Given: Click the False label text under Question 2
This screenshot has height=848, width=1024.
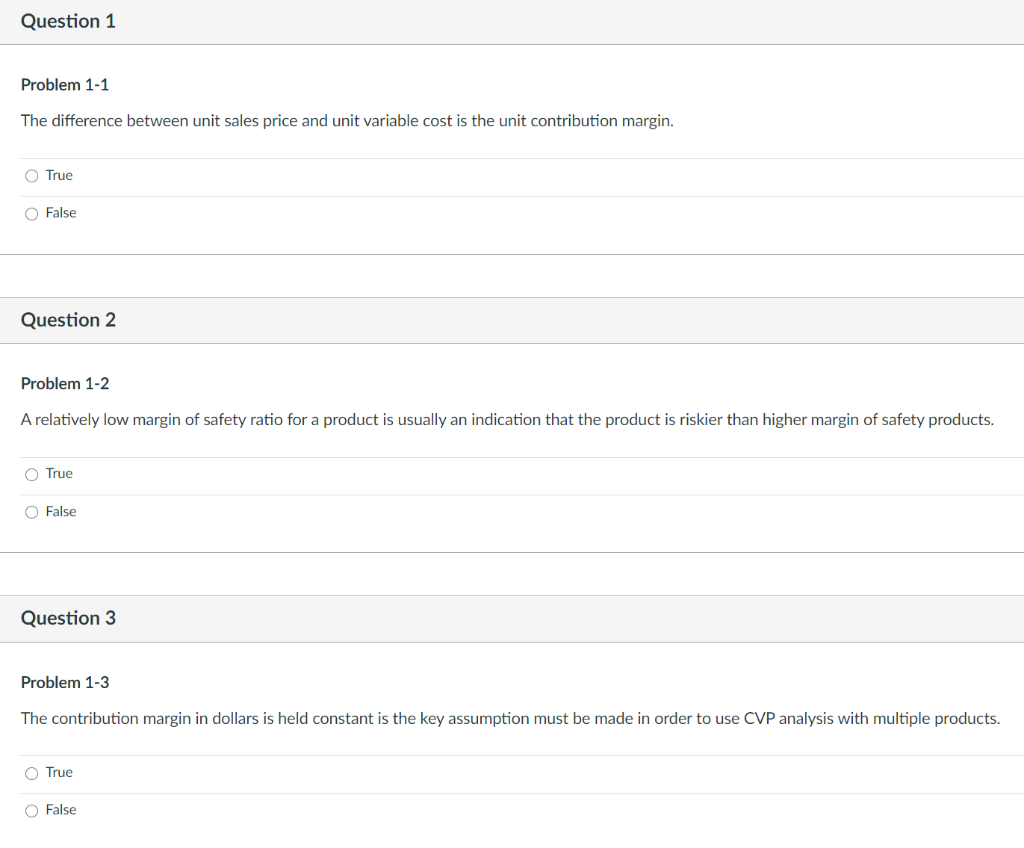Looking at the screenshot, I should [60, 511].
